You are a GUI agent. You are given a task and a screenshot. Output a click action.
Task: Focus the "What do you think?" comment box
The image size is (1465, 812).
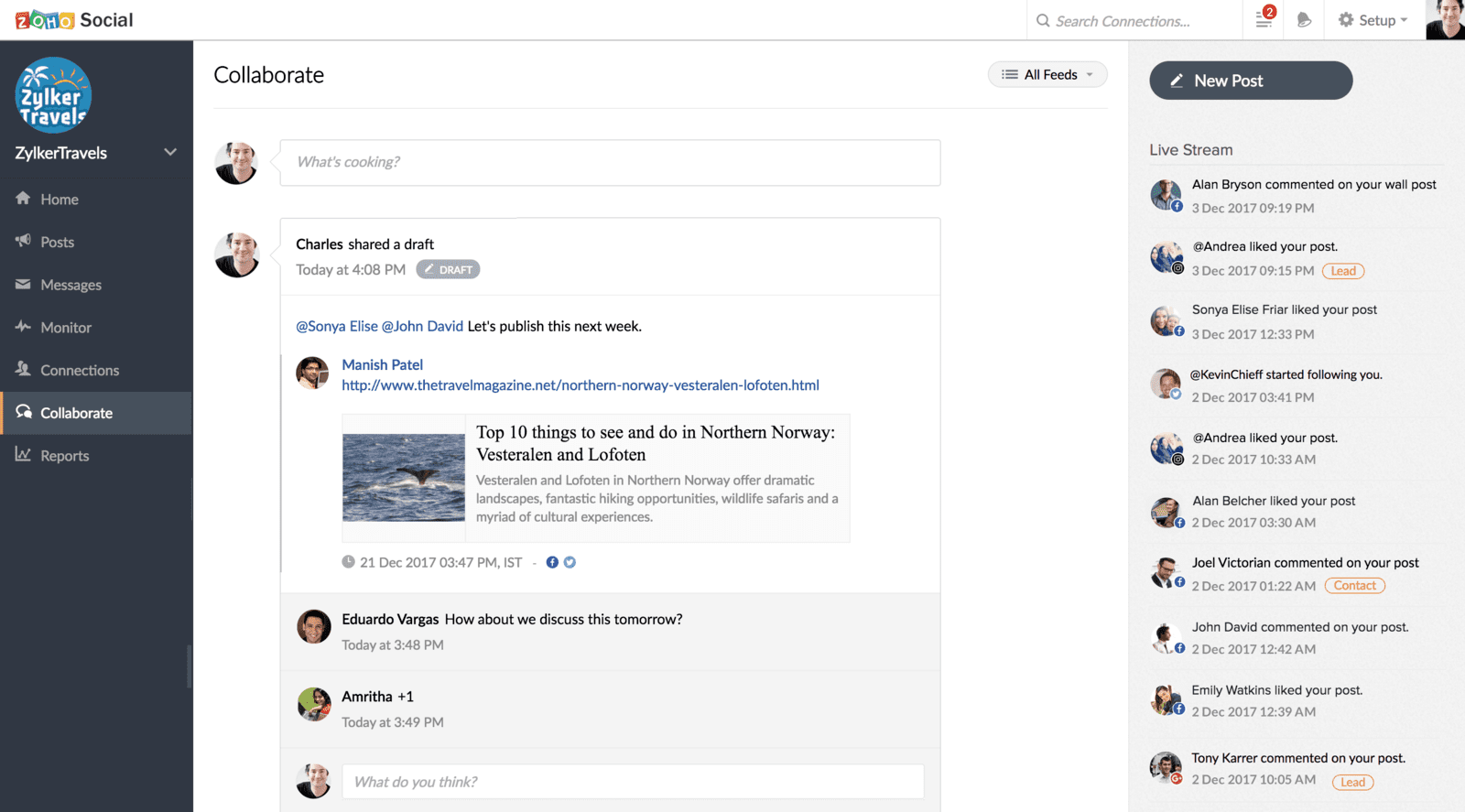[632, 782]
